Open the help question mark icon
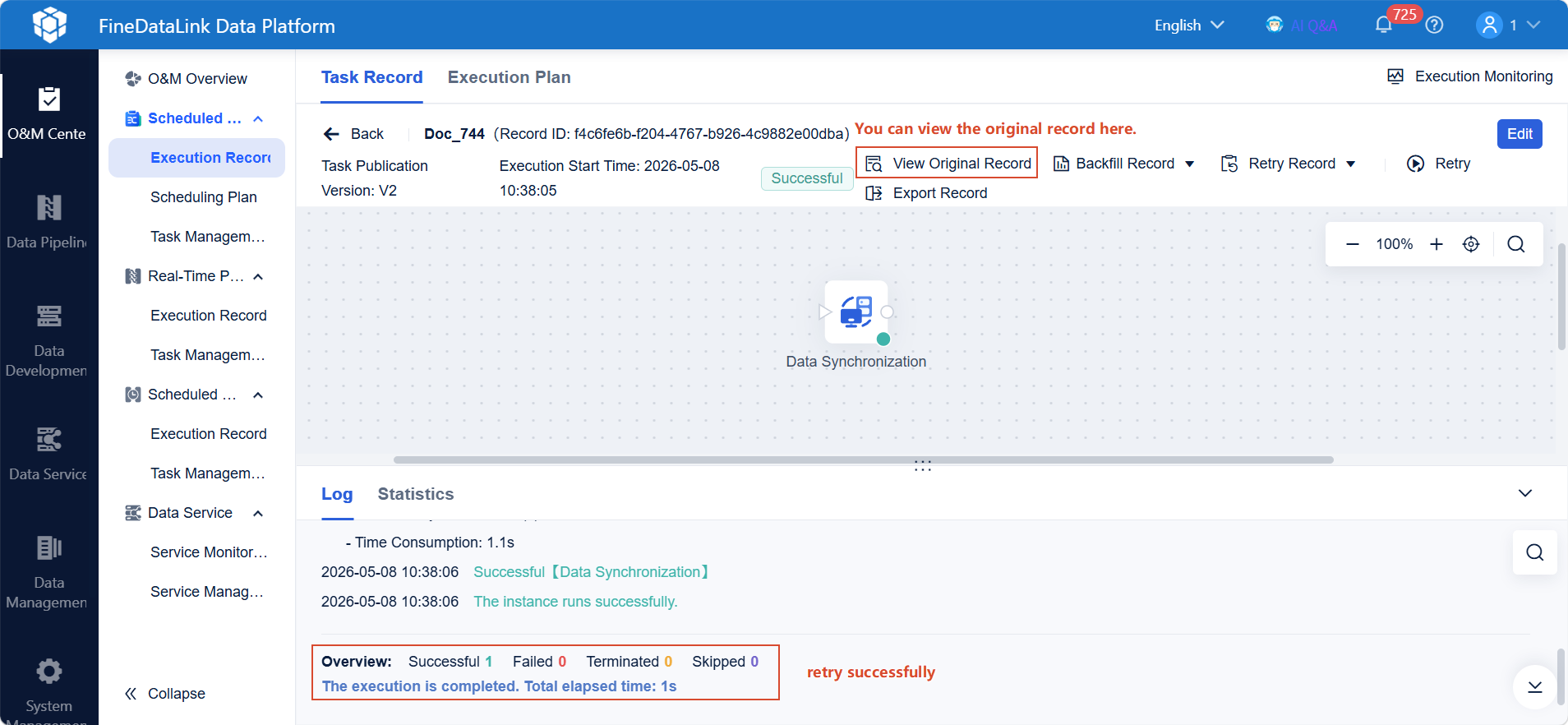 point(1434,25)
